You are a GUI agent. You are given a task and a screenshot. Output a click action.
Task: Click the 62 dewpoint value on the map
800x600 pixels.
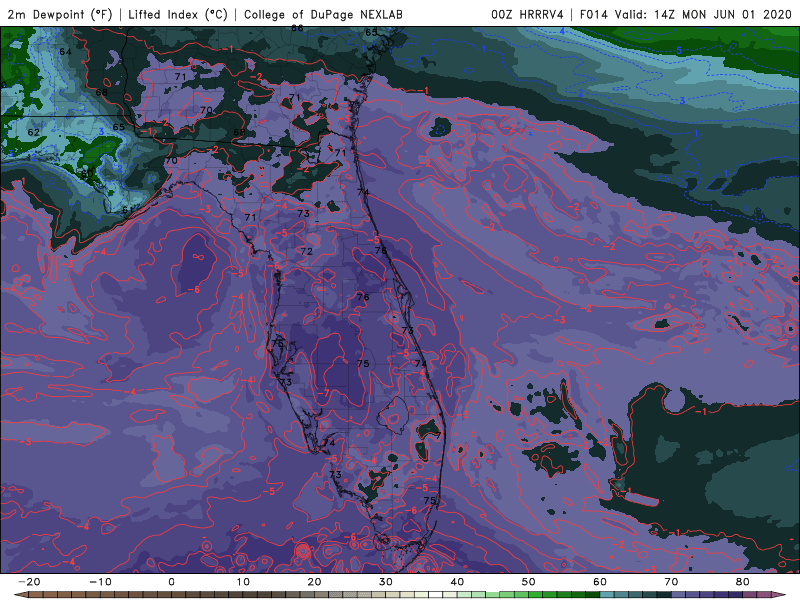[x=34, y=132]
